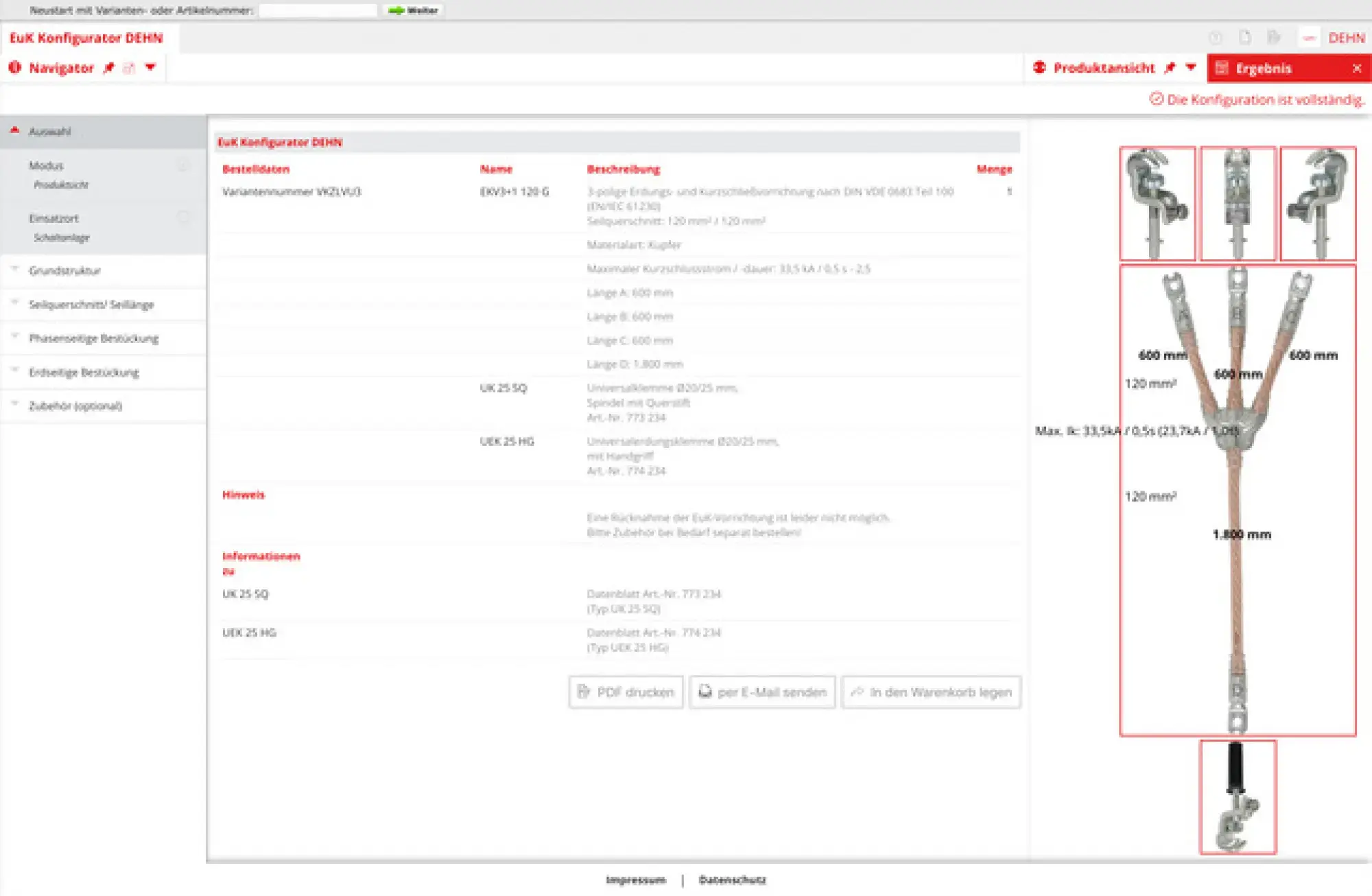
Task: Click In den Warenkorb legen button
Action: point(931,692)
